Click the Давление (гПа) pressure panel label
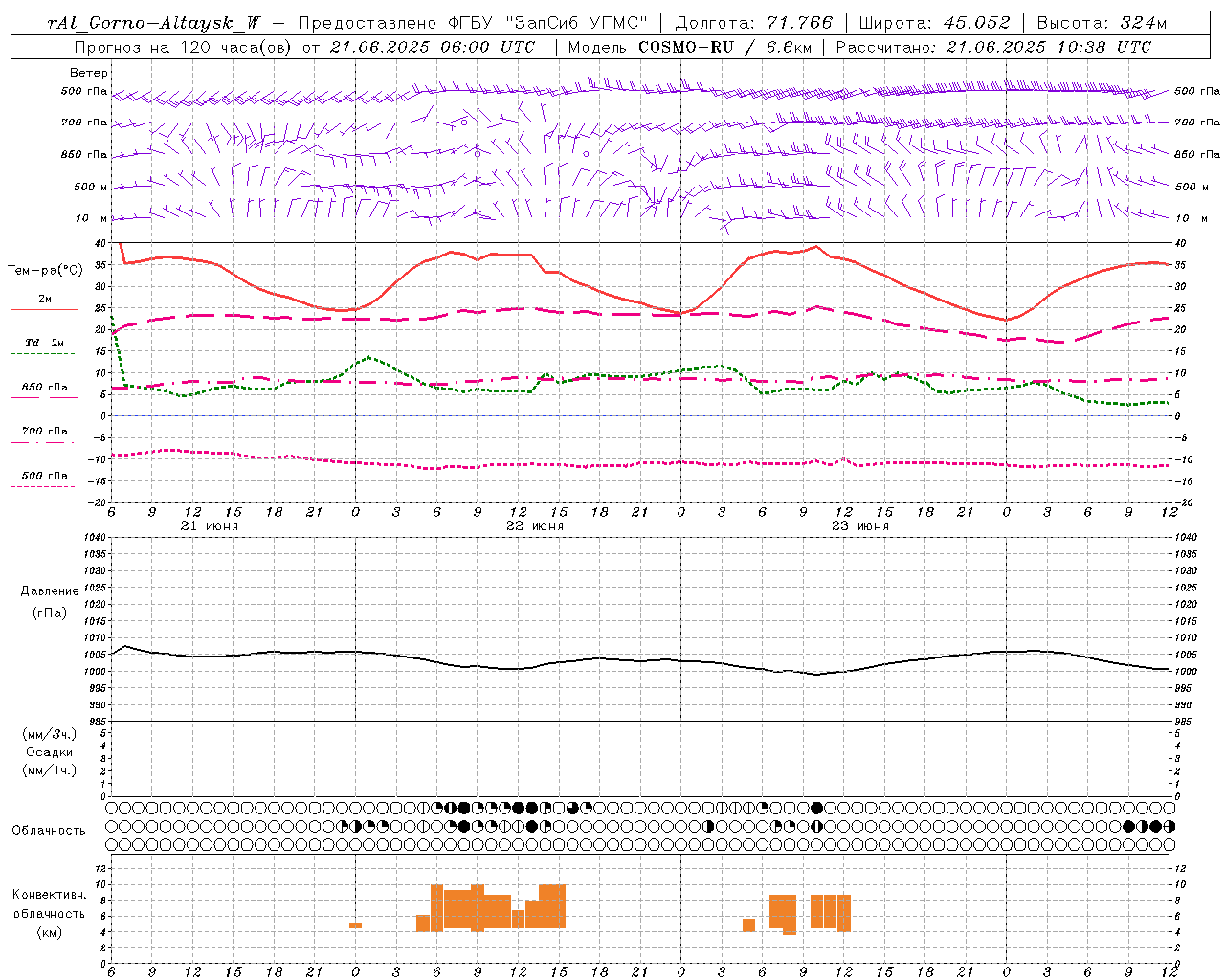The image size is (1225, 980). click(x=50, y=602)
